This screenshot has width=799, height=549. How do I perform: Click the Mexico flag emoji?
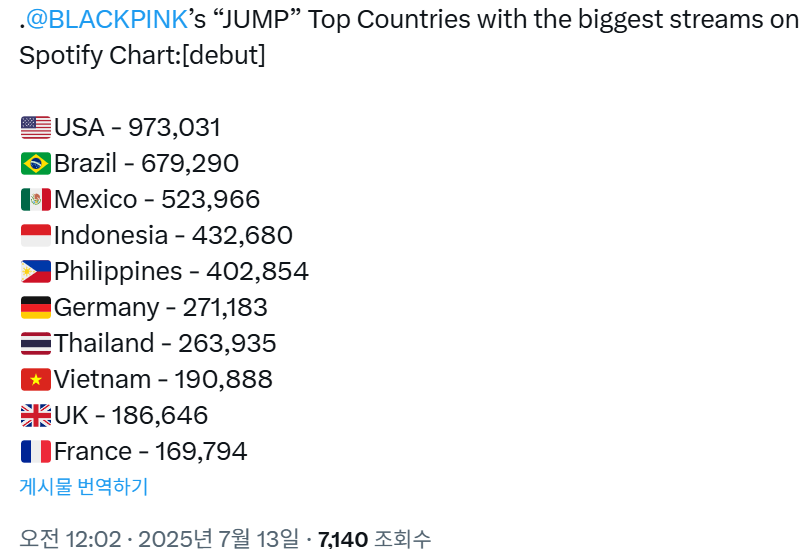(36, 199)
